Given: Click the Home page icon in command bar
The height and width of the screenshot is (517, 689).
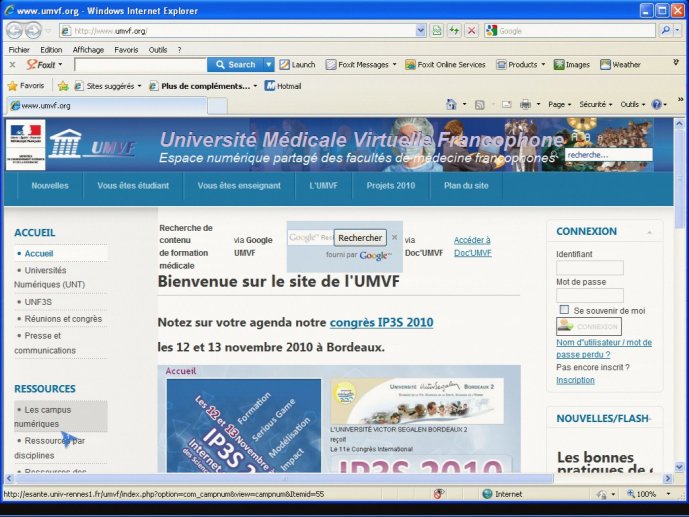Looking at the screenshot, I should (x=451, y=104).
